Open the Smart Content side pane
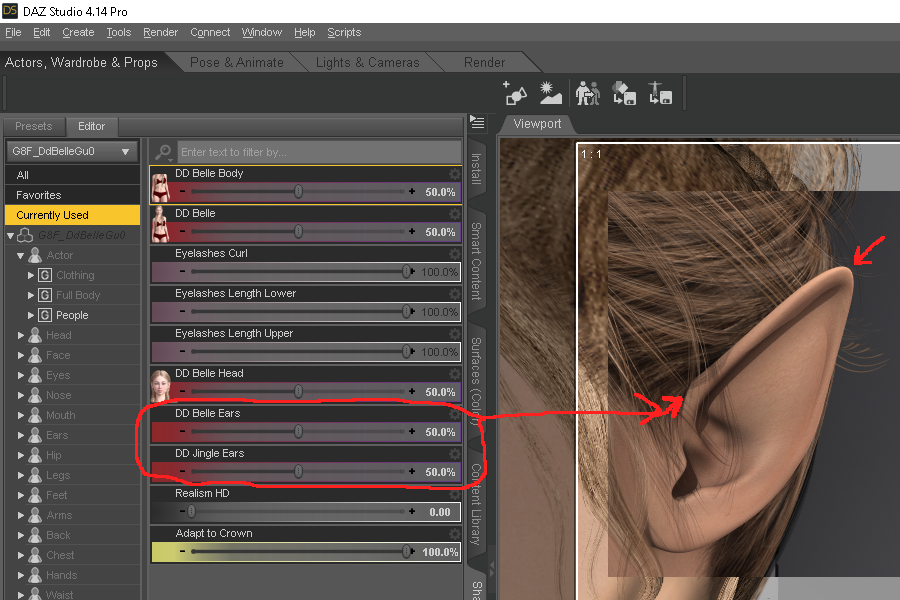 tap(476, 261)
